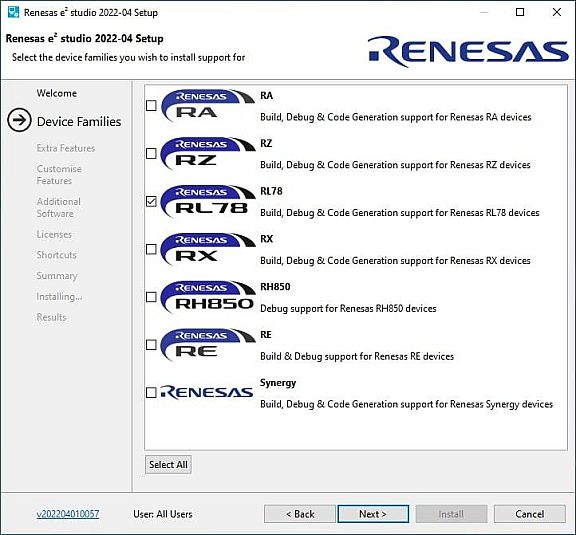Click the Renesas RA family logo
Screen dimensions: 576x535
208,106
